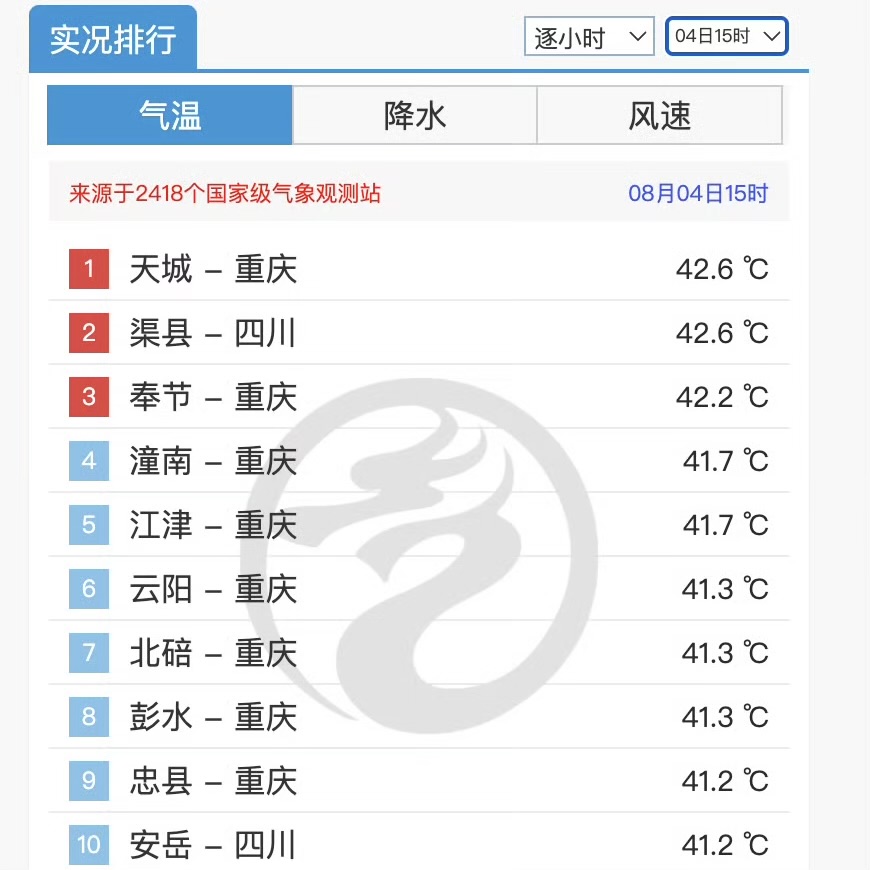Image resolution: width=870 pixels, height=870 pixels.
Task: Click 来源于2418个国家级气象观测站 source note
Action: [x=225, y=193]
